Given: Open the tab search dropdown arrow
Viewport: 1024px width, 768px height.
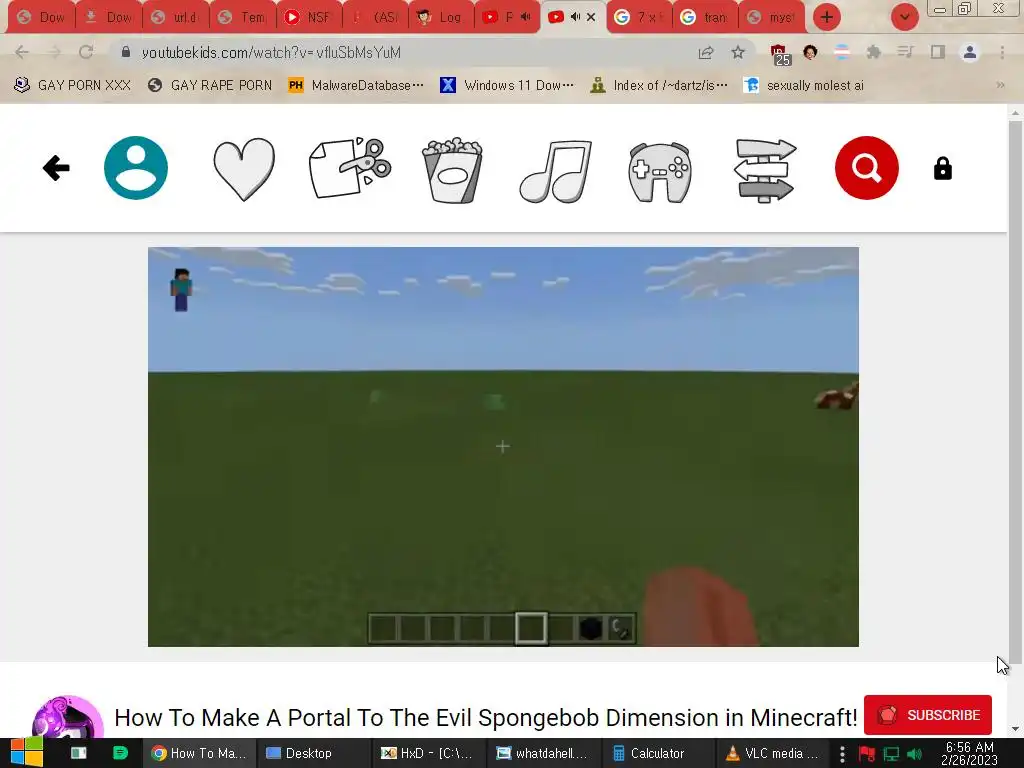Looking at the screenshot, I should tap(904, 17).
